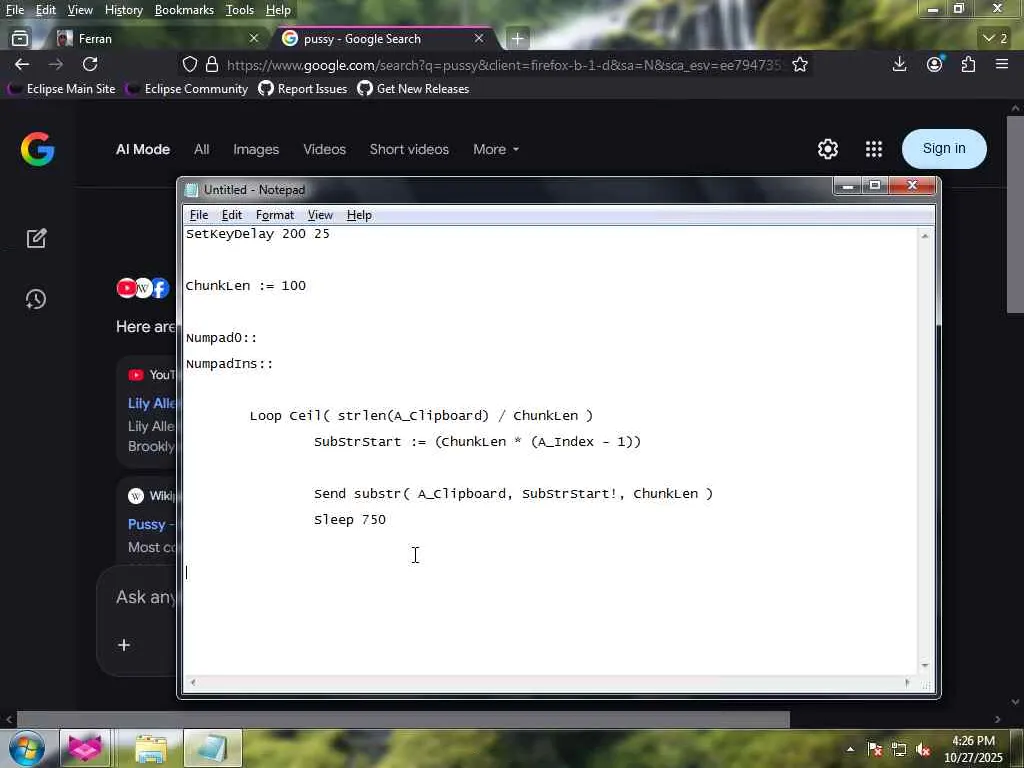Click the "ChunkLen := 100" line in Notepad
This screenshot has height=768, width=1024.
tap(246, 286)
